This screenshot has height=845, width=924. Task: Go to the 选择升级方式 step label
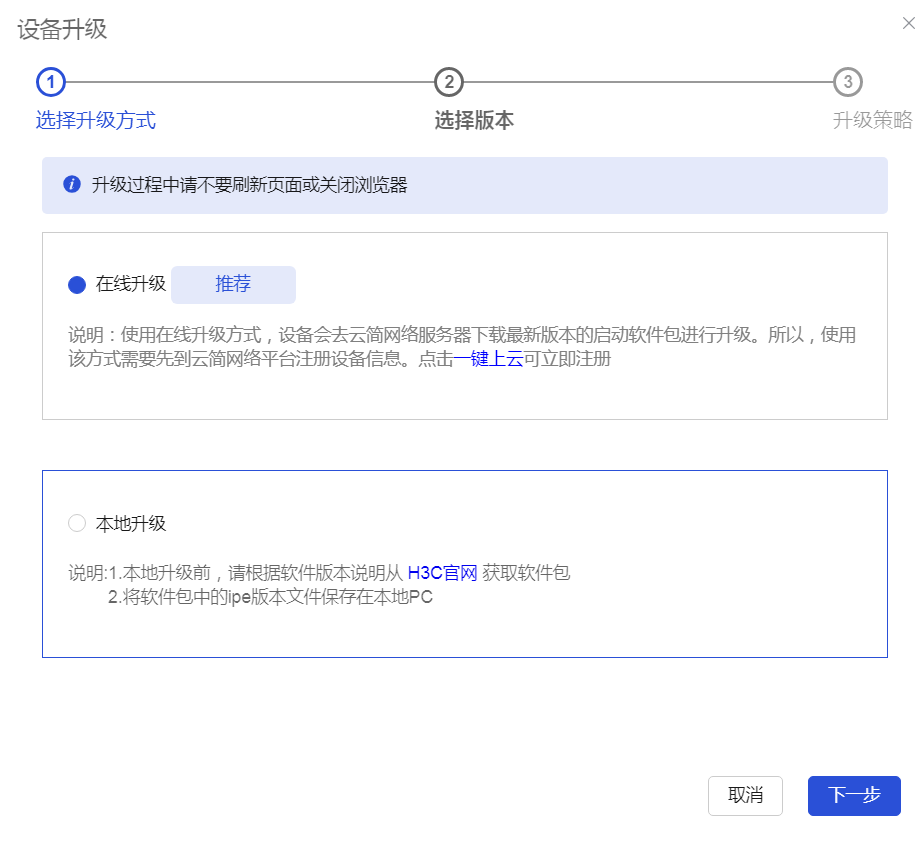[96, 121]
